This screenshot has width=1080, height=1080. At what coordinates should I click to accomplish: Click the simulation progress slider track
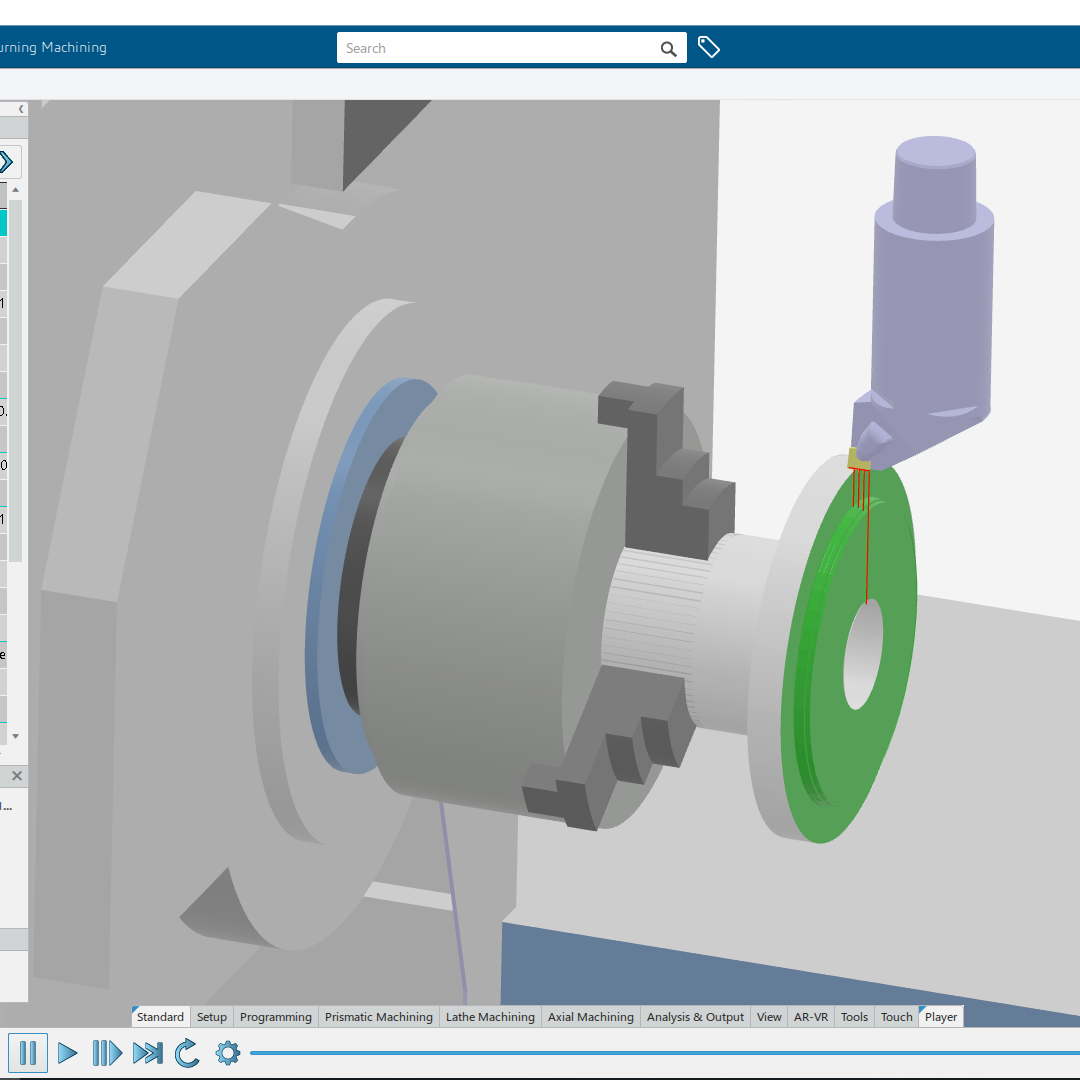tap(660, 1053)
